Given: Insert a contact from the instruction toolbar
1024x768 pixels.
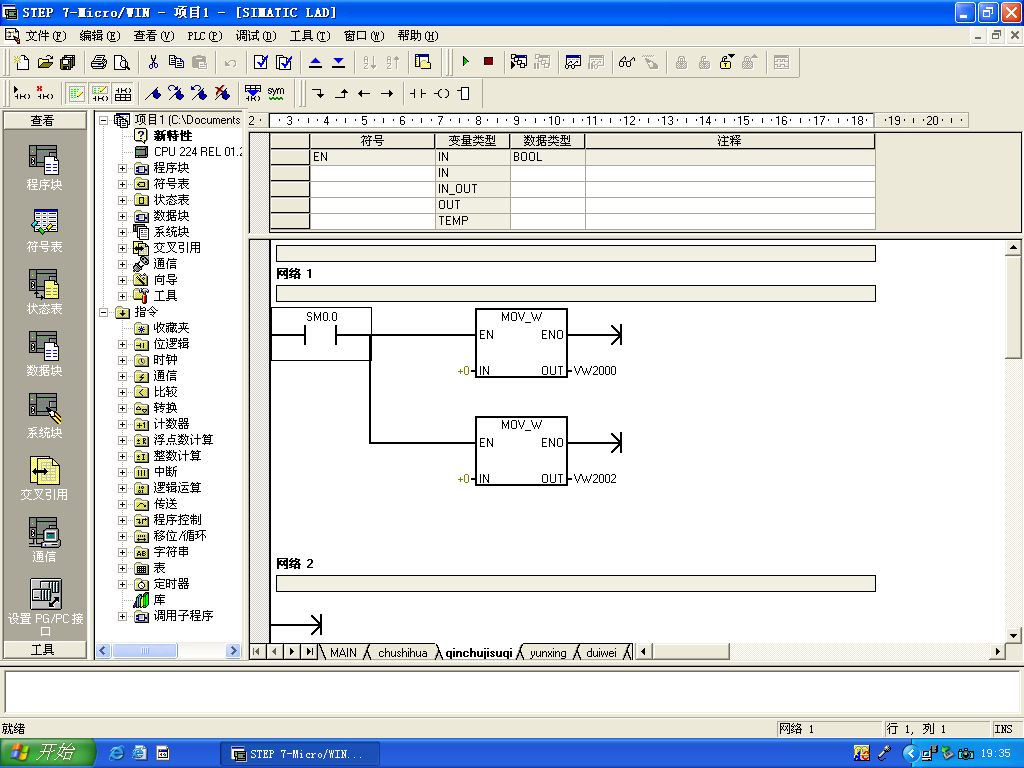Looking at the screenshot, I should [x=417, y=94].
